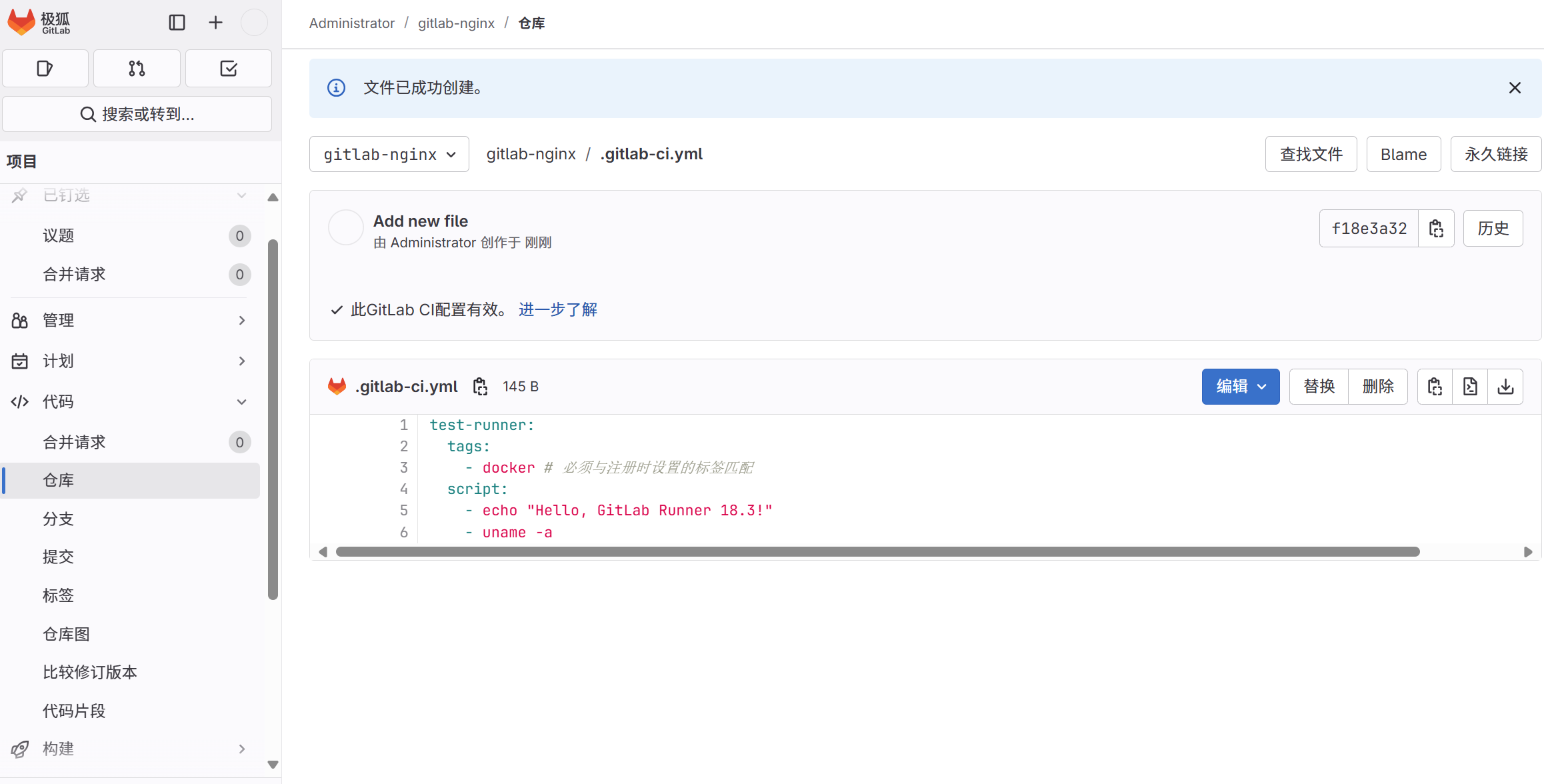Copy file contents icon
The height and width of the screenshot is (784, 1544).
pos(1435,387)
